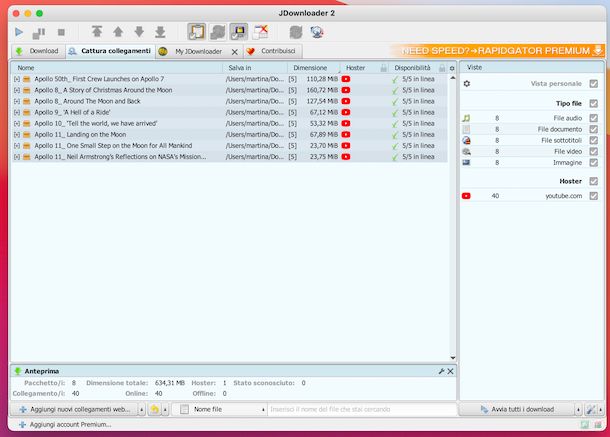The height and width of the screenshot is (437, 610).
Task: Uncheck the File sottotitoli checkbox
Action: (593, 140)
